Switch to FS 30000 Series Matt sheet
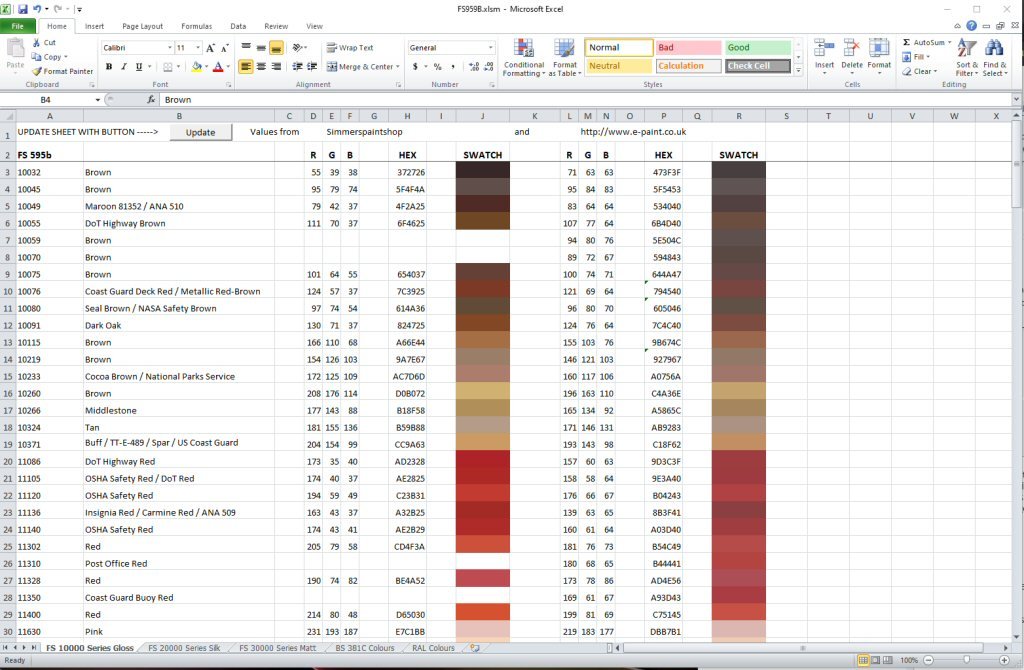The height and width of the screenshot is (670, 1024). (279, 648)
